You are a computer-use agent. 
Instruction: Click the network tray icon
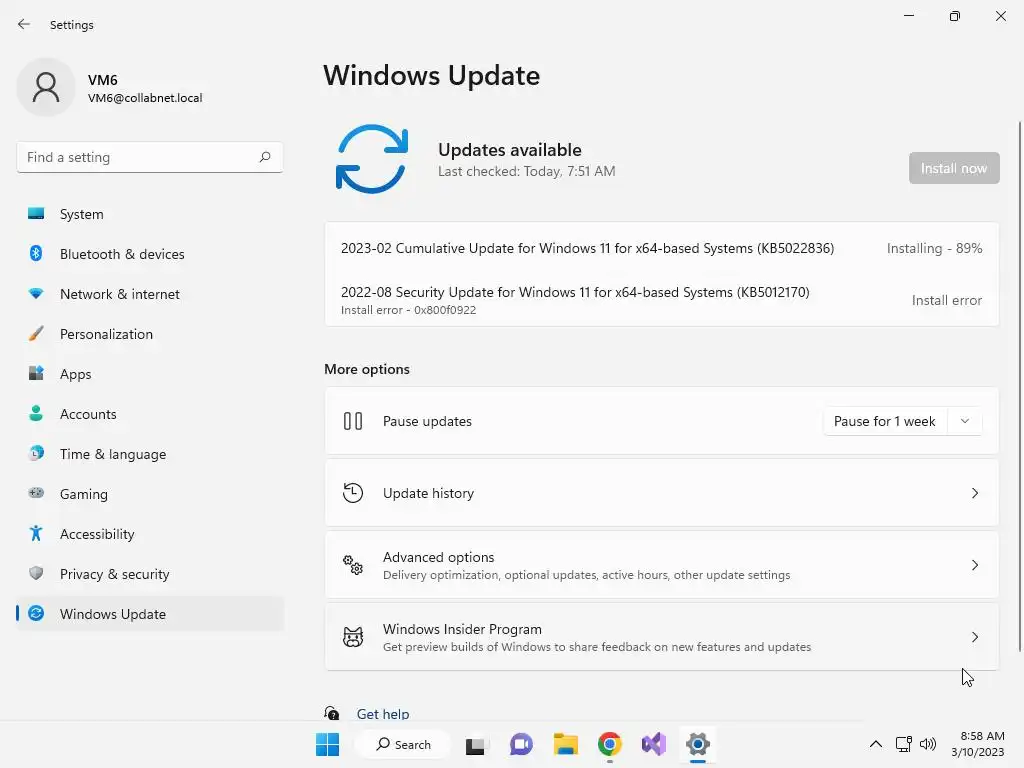pyautogui.click(x=904, y=744)
